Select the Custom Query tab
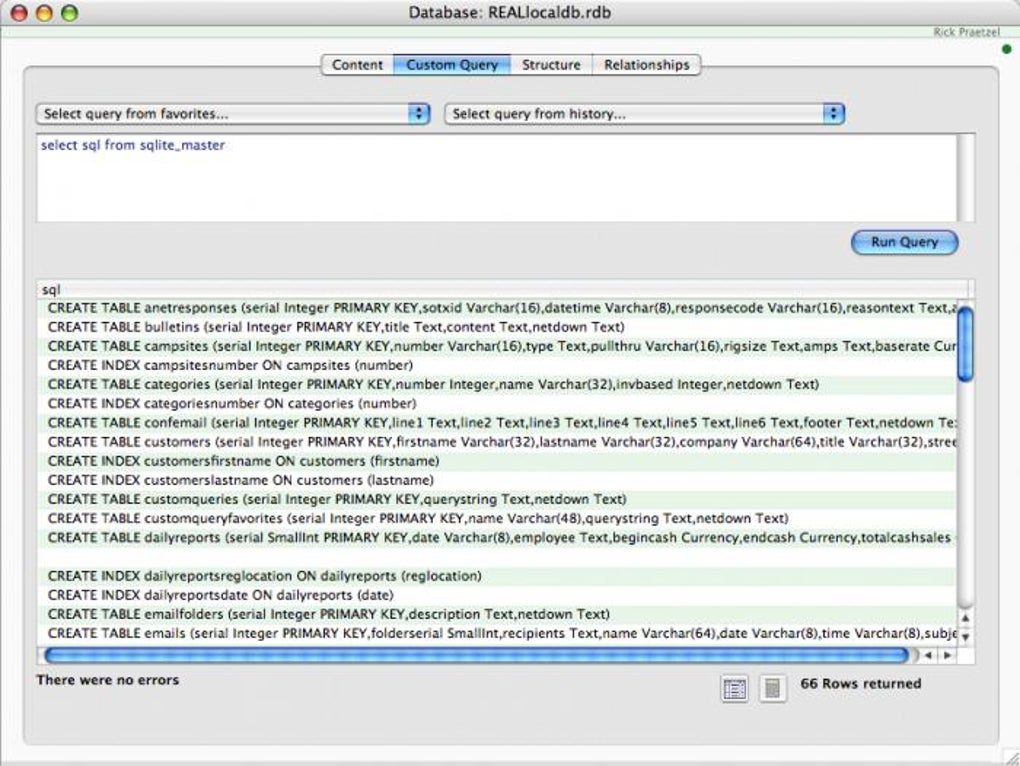 [x=452, y=65]
